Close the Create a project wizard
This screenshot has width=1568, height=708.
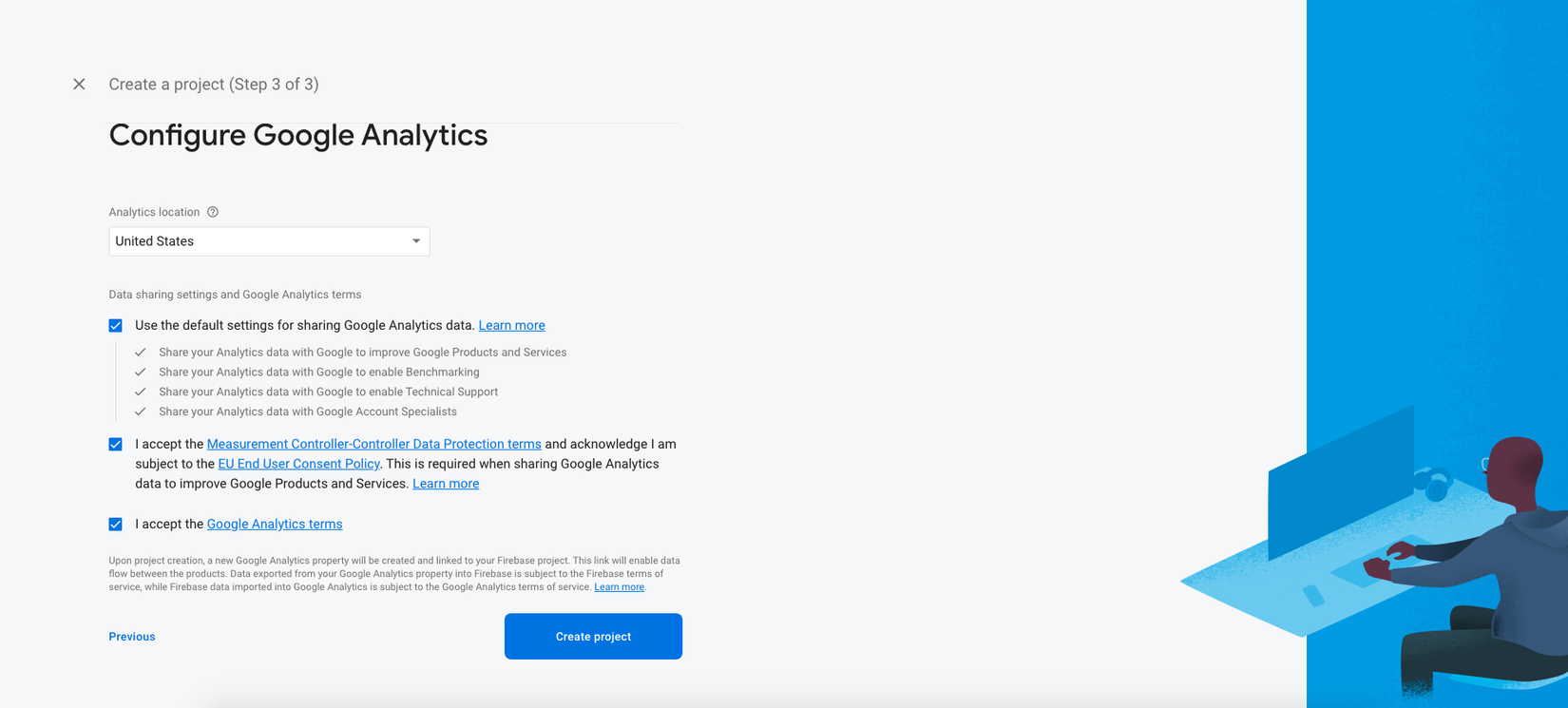tap(79, 85)
